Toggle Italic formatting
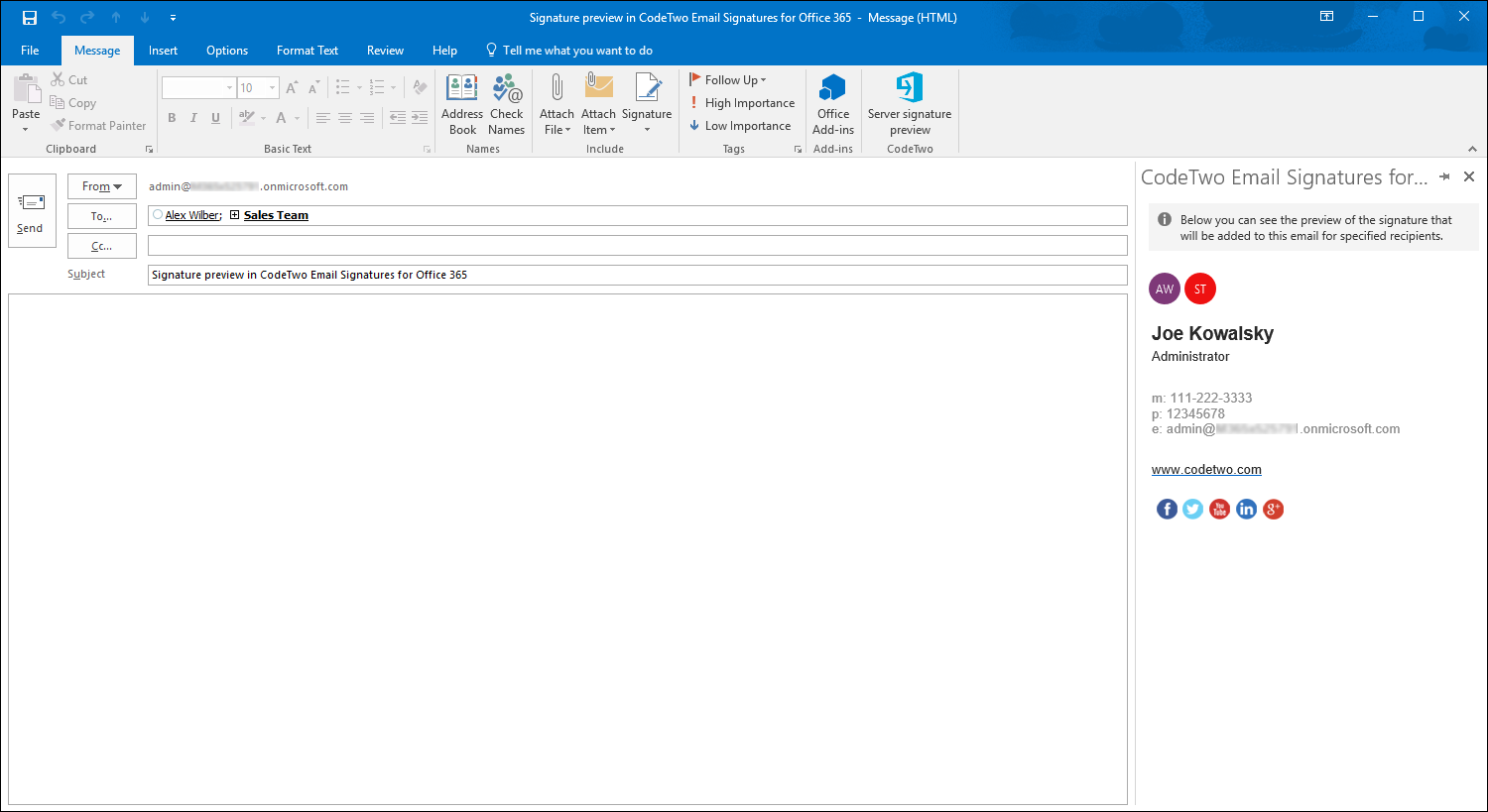This screenshot has height=812, width=1488. pyautogui.click(x=193, y=118)
